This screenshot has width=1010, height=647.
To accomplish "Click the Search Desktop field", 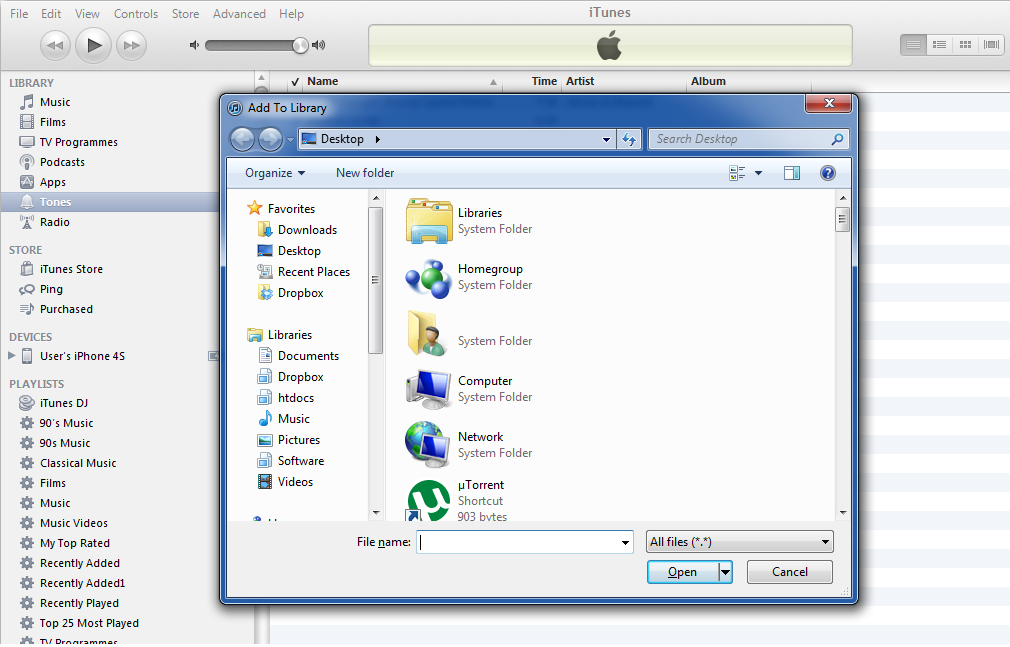I will pos(748,139).
